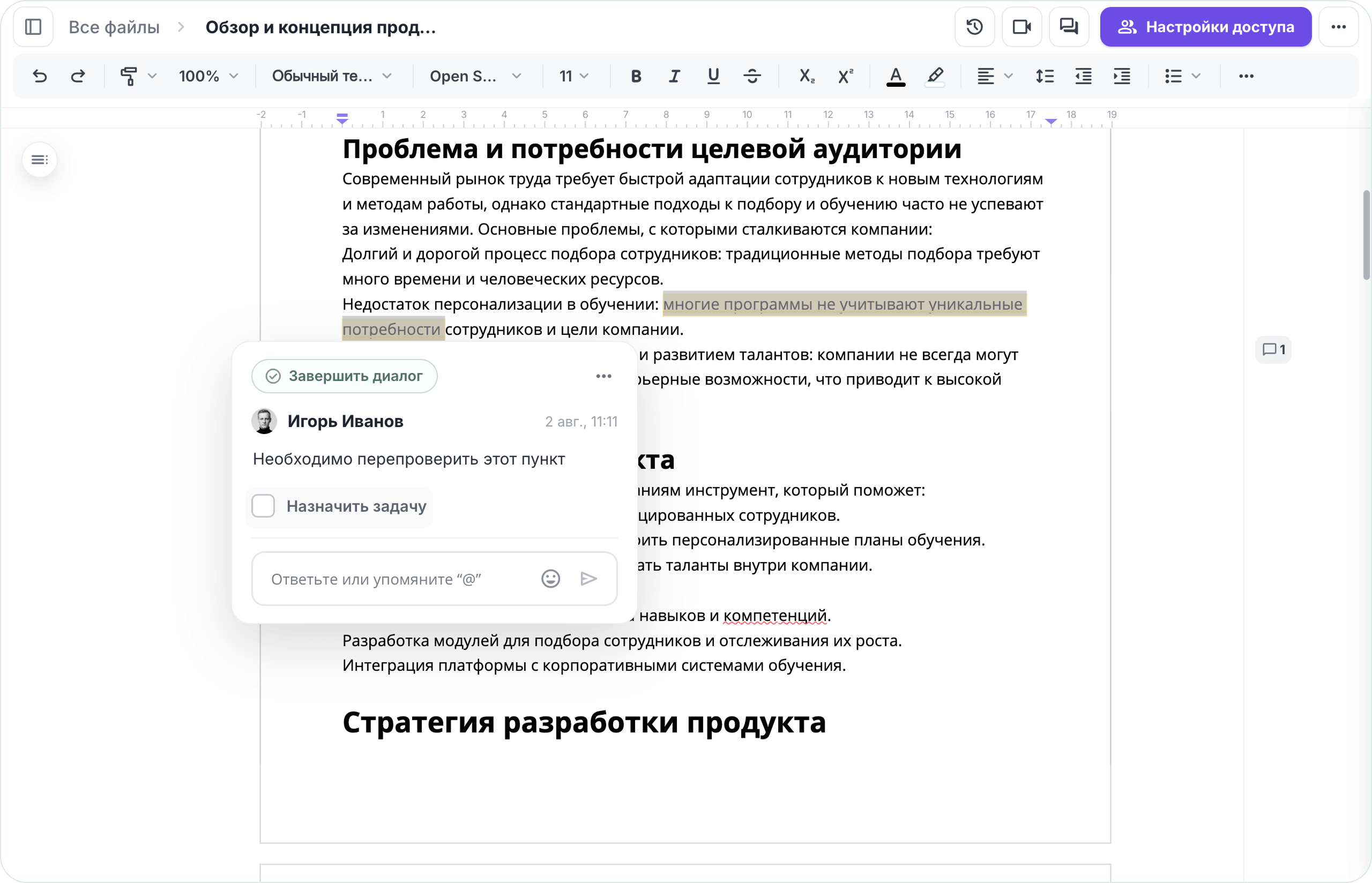Click the comment count indicator in margin
The height and width of the screenshot is (883, 1372).
(x=1273, y=350)
